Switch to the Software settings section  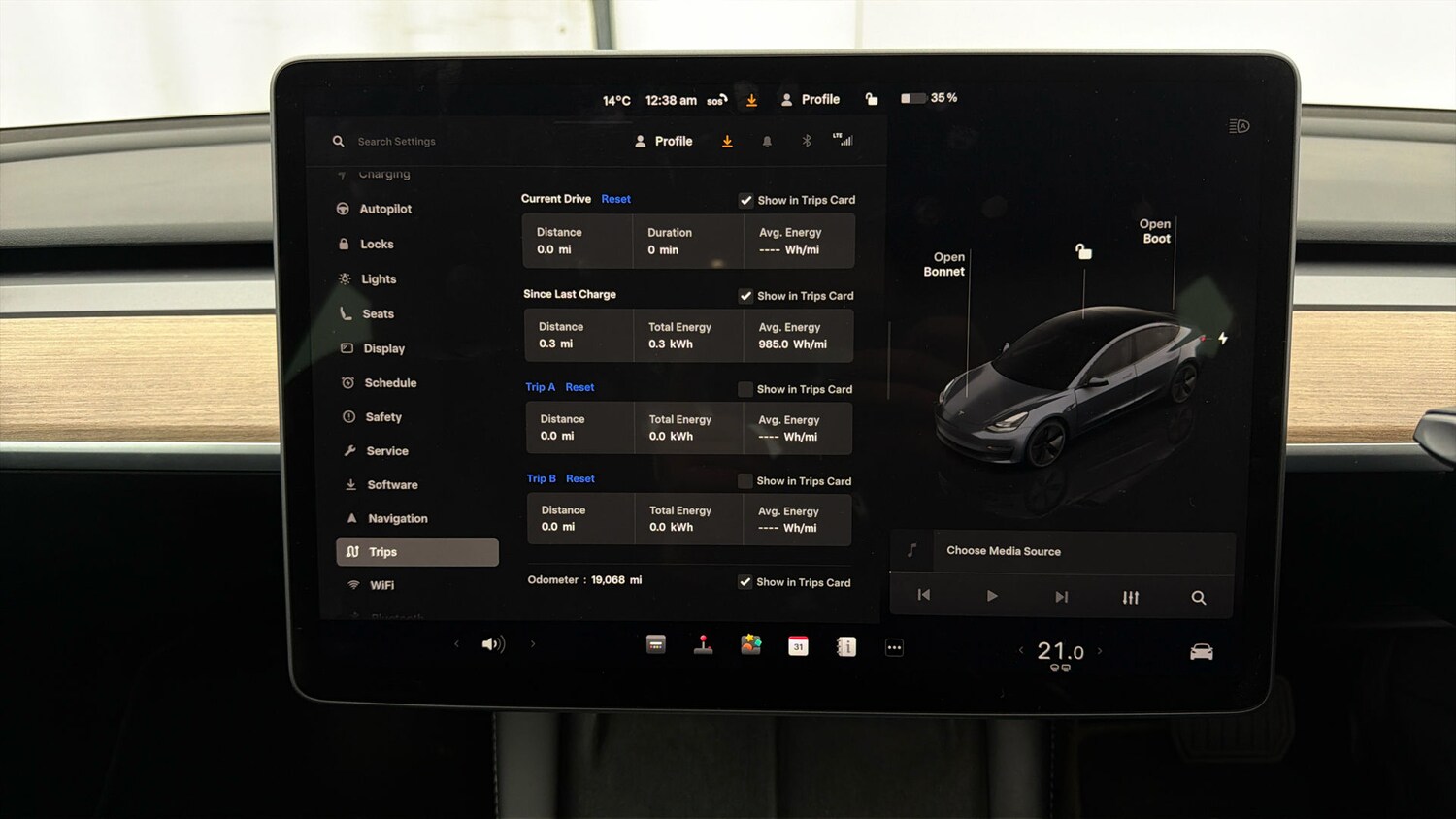coord(392,484)
